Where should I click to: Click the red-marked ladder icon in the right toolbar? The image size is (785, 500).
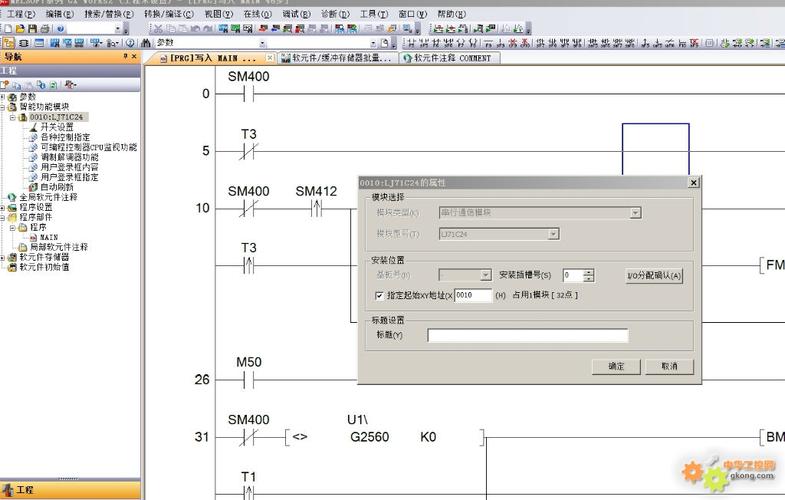[x=694, y=43]
